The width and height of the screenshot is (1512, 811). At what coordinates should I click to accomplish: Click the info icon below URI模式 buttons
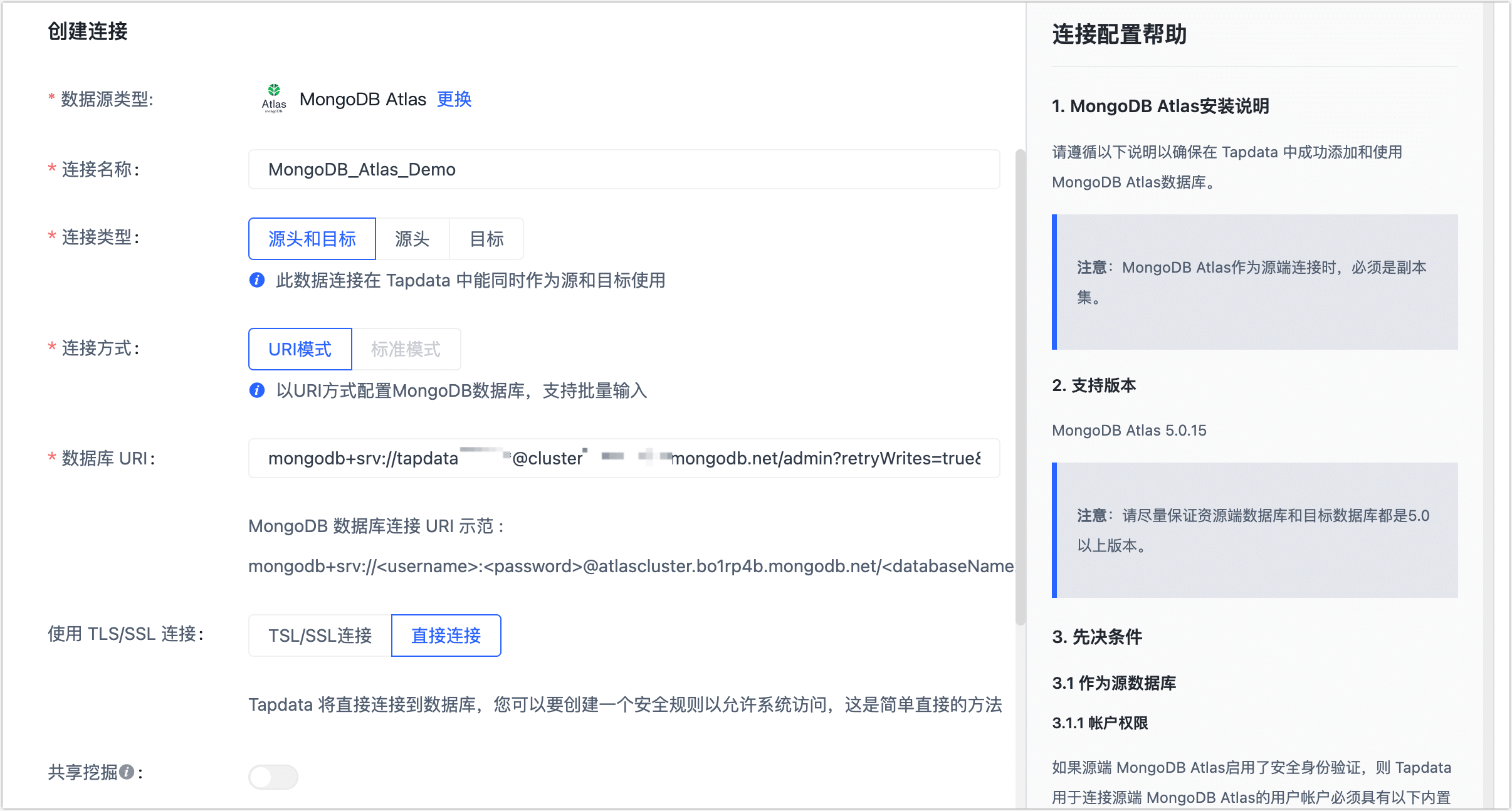pos(257,390)
